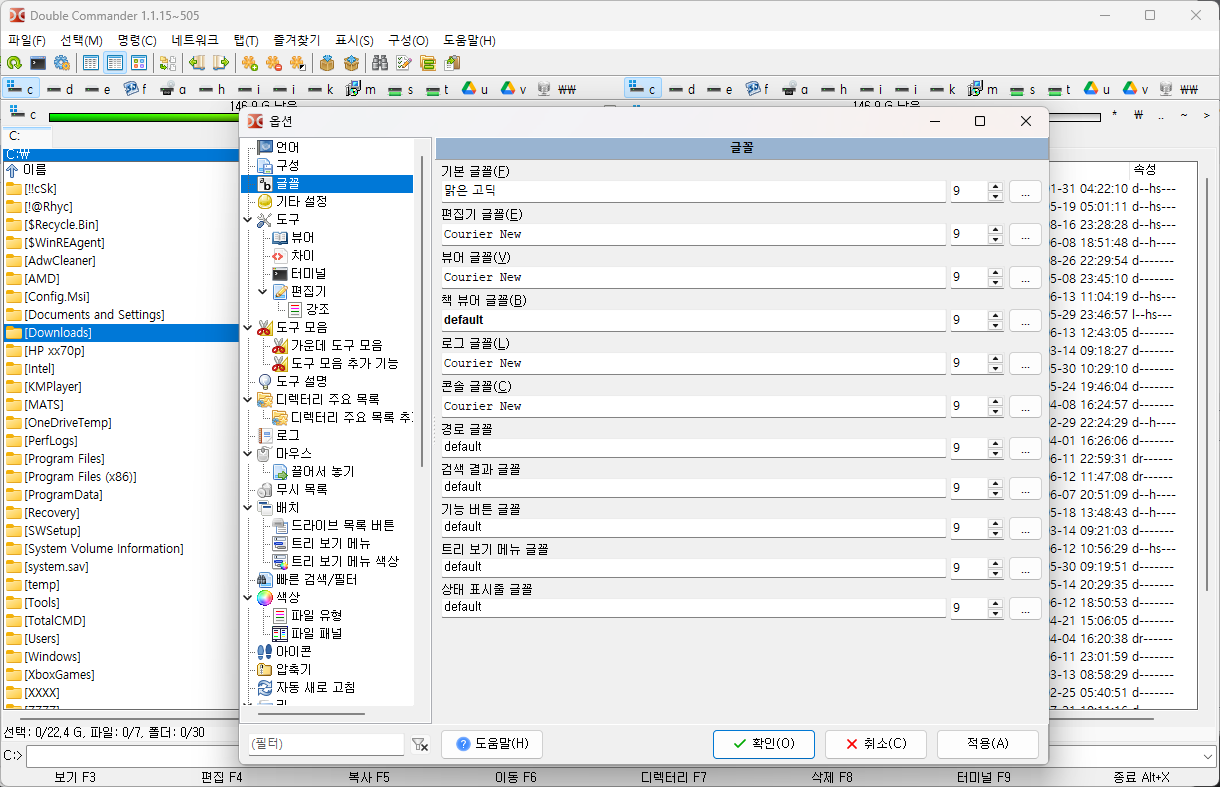Click unselect group icon with red minus
The image size is (1220, 787).
tap(274, 63)
